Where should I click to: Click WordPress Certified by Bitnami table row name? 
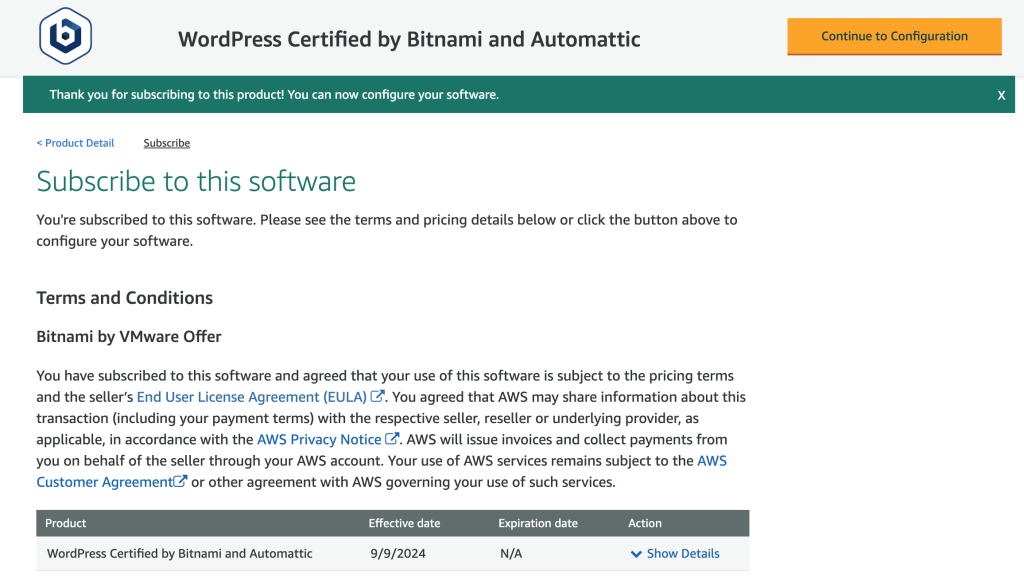pyautogui.click(x=180, y=554)
